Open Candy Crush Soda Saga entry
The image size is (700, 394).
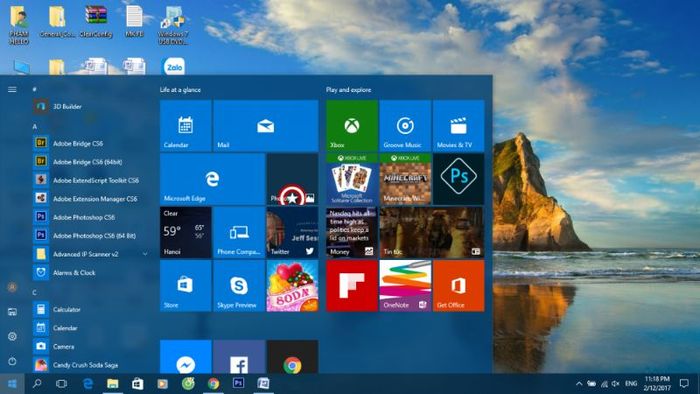(x=91, y=365)
